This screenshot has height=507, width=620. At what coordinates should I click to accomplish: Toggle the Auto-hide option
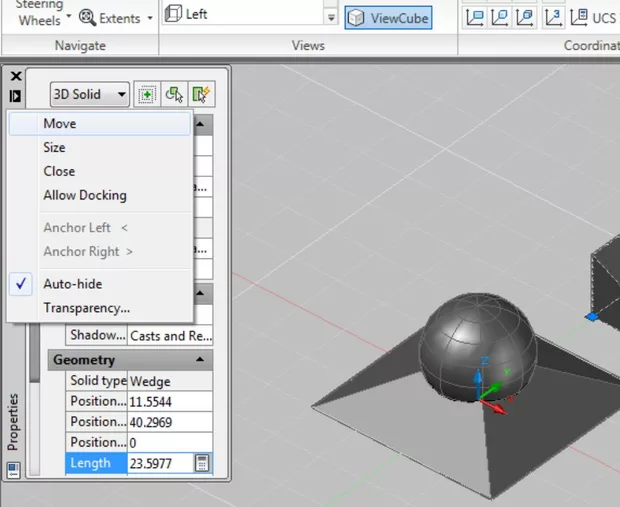(72, 284)
